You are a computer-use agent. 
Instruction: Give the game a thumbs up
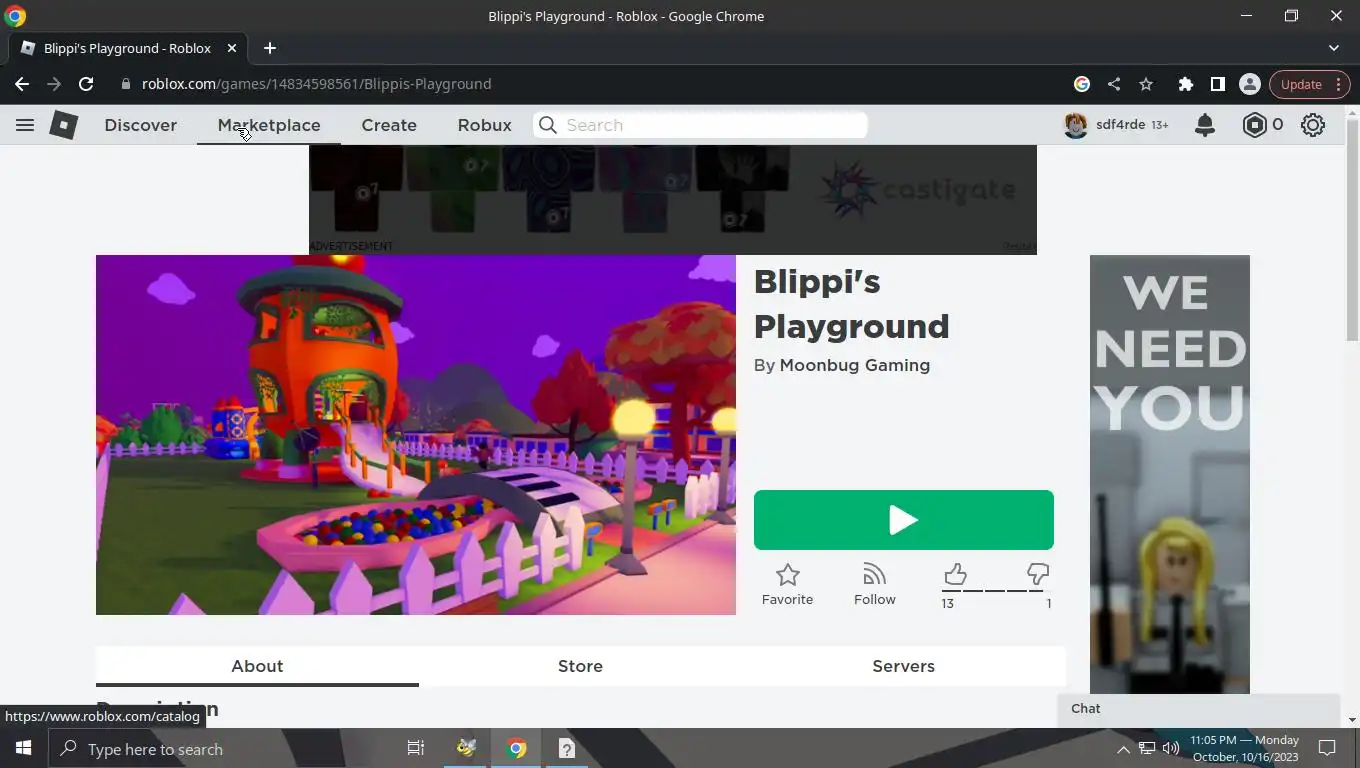coord(955,574)
